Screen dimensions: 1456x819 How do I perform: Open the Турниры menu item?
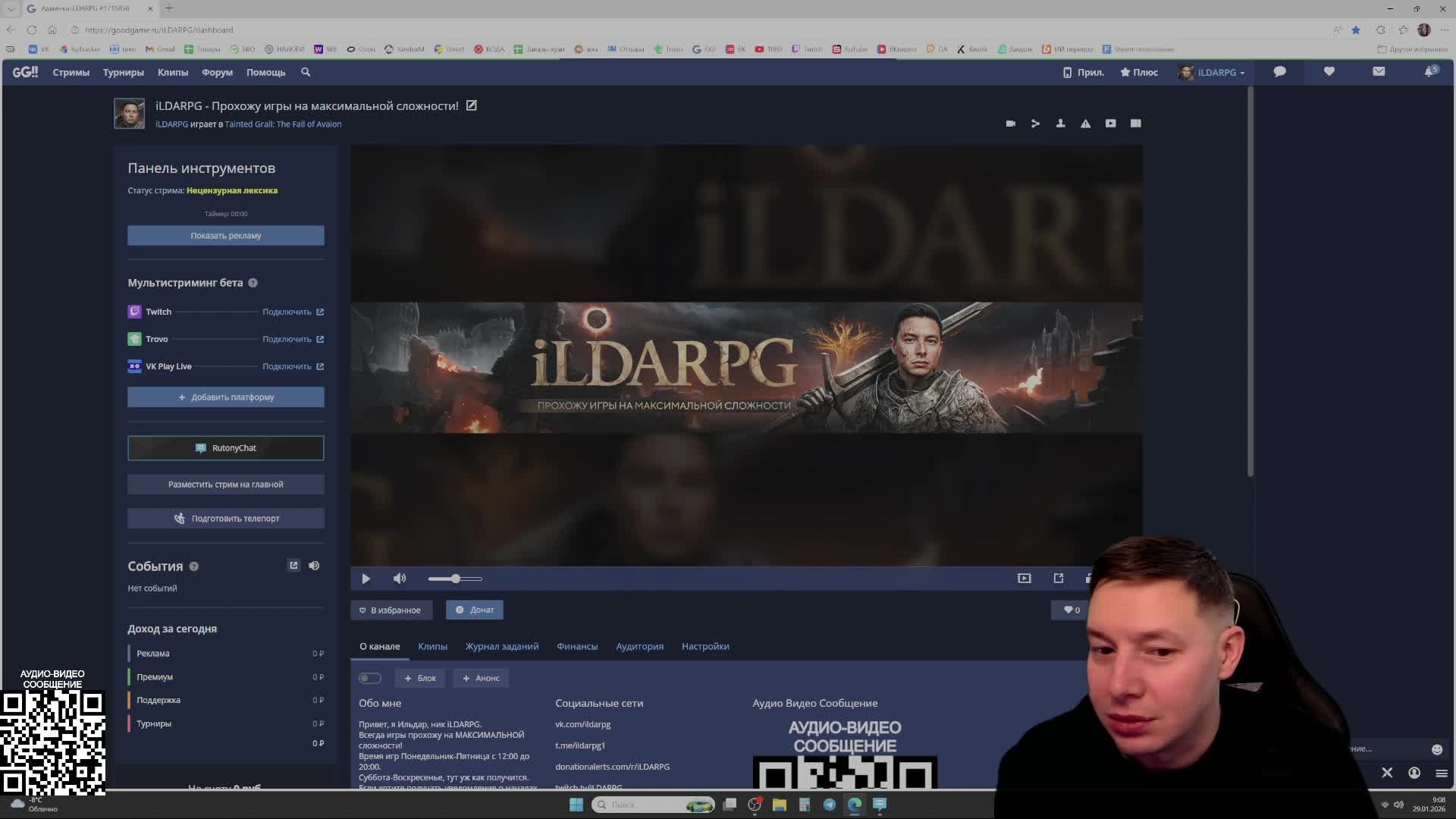(123, 73)
